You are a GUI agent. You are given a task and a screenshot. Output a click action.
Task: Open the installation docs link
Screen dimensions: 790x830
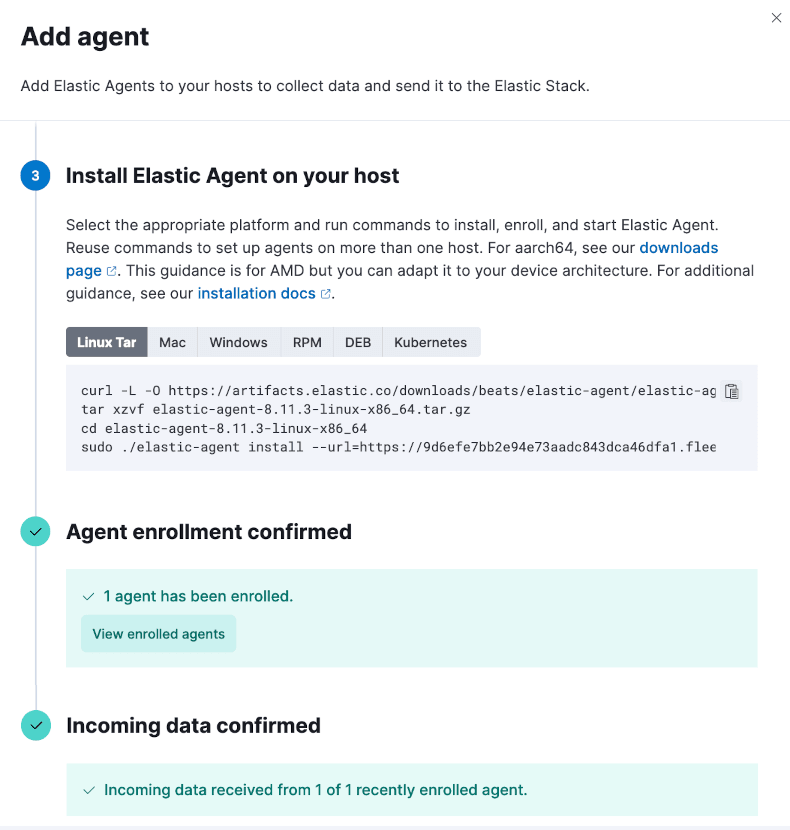click(x=257, y=293)
